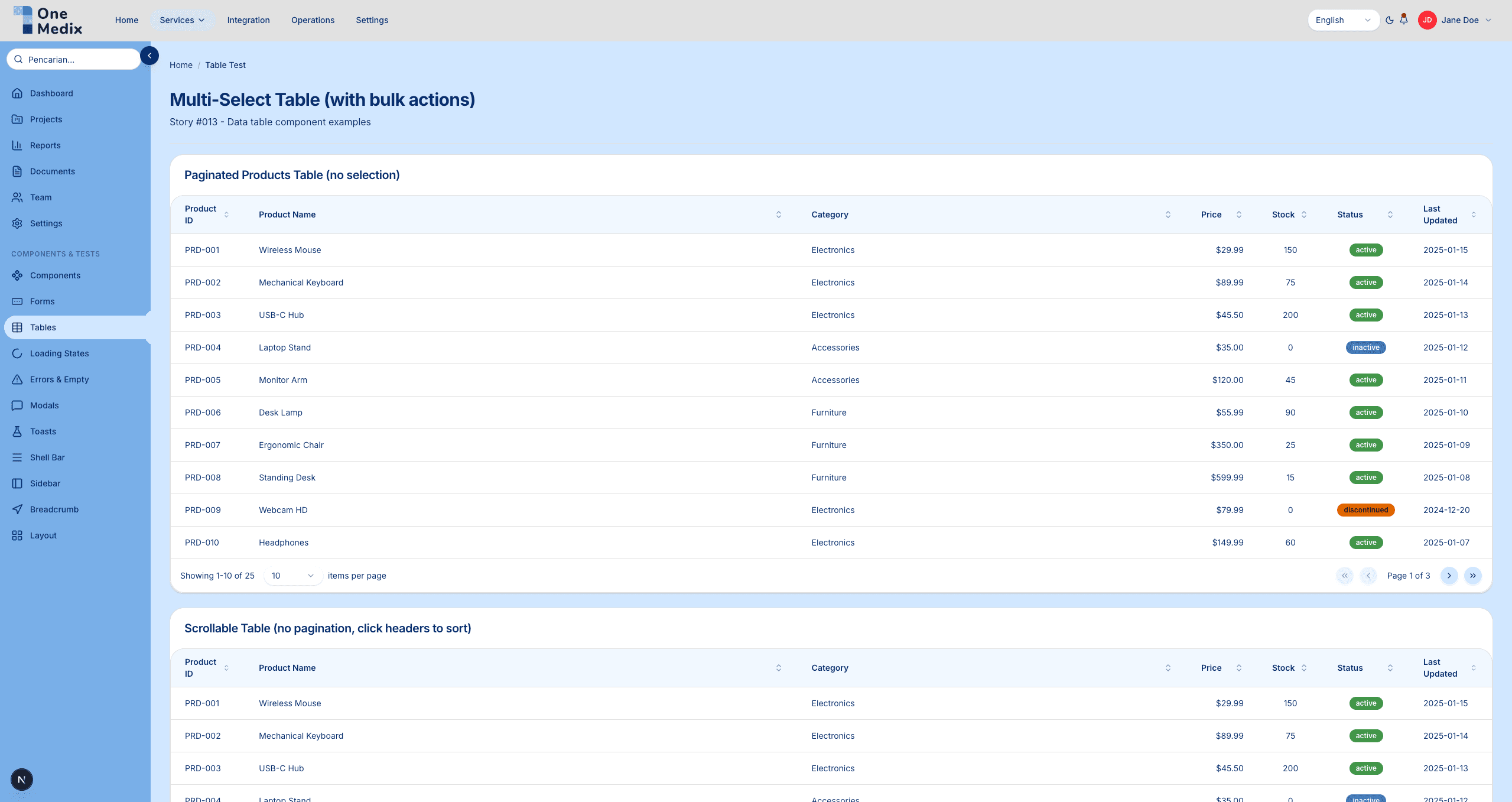Open the Shell Bar component page

[47, 457]
